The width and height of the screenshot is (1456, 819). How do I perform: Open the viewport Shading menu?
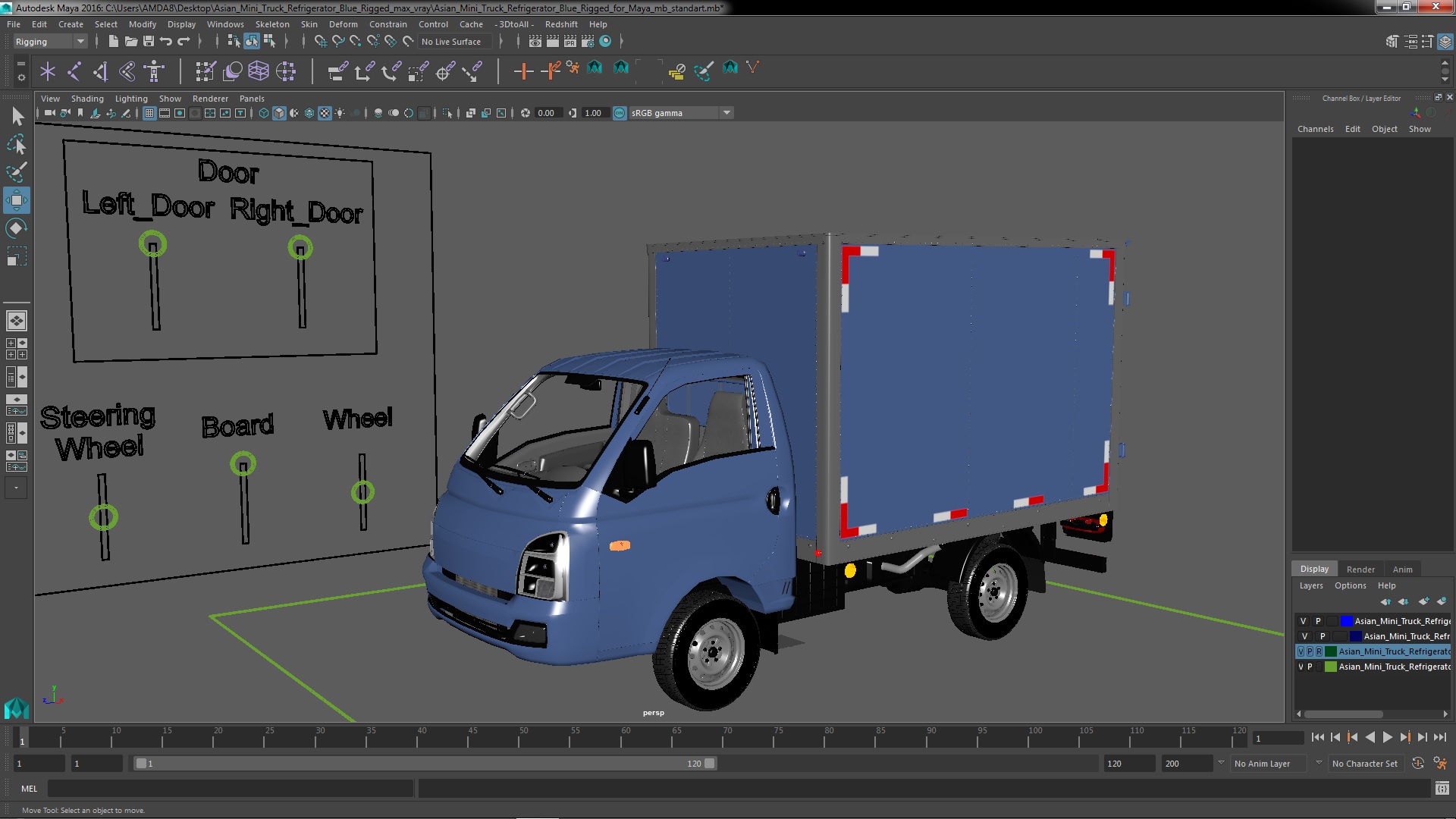[x=87, y=99]
